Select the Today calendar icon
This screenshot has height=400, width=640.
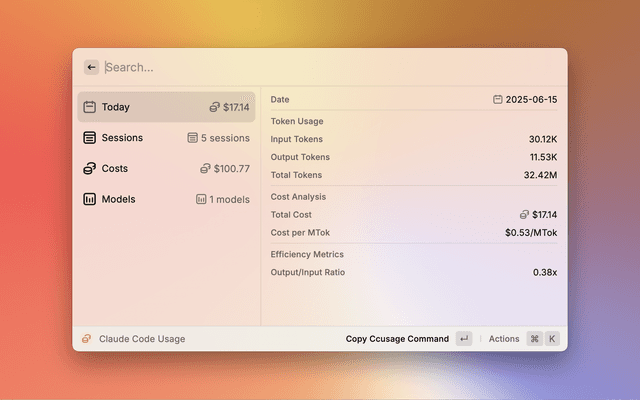coord(90,107)
